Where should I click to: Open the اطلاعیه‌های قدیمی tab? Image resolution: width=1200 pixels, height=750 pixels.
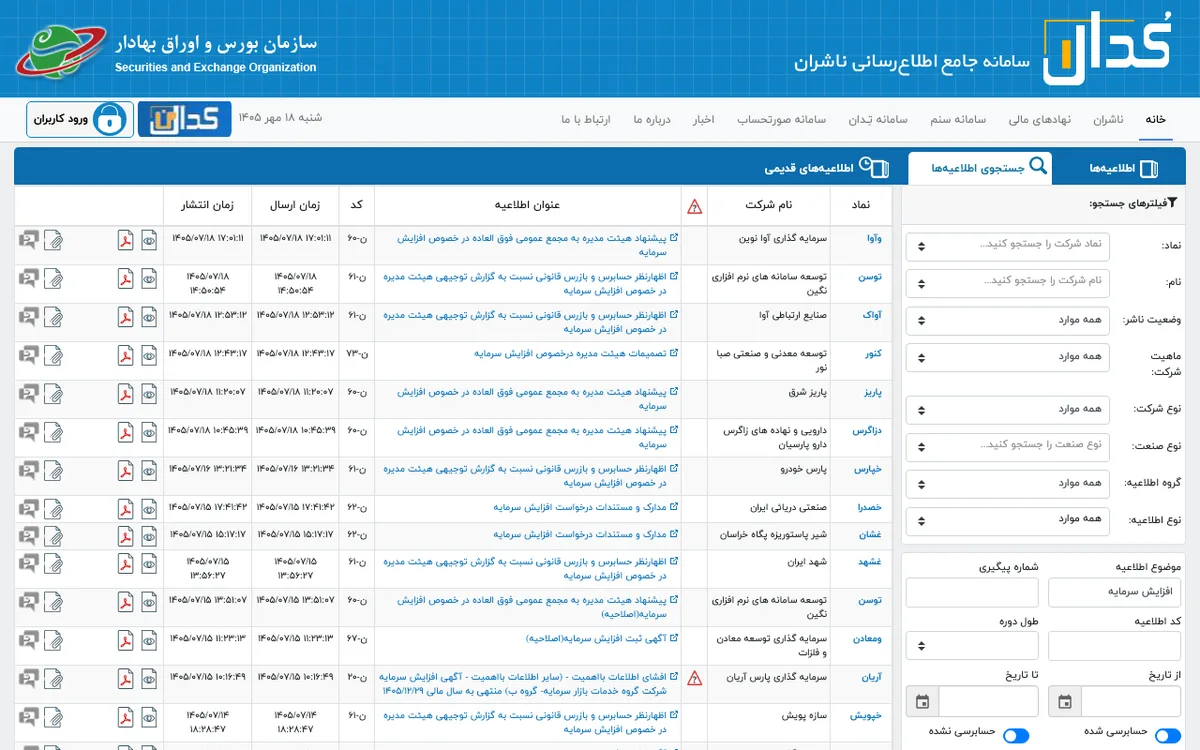click(x=826, y=168)
